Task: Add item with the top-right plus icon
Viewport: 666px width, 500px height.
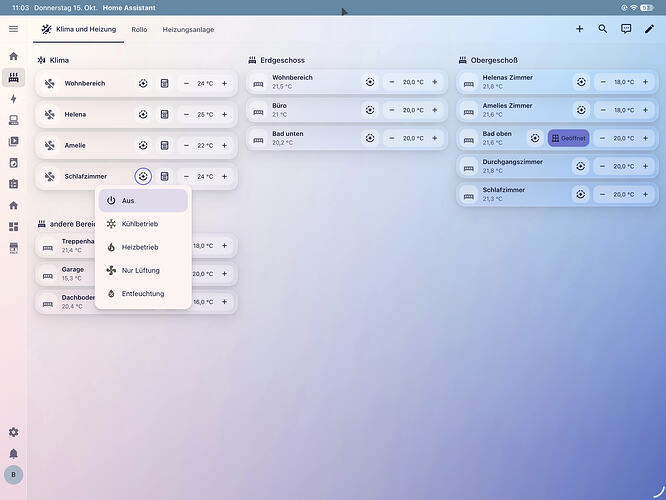Action: (579, 29)
